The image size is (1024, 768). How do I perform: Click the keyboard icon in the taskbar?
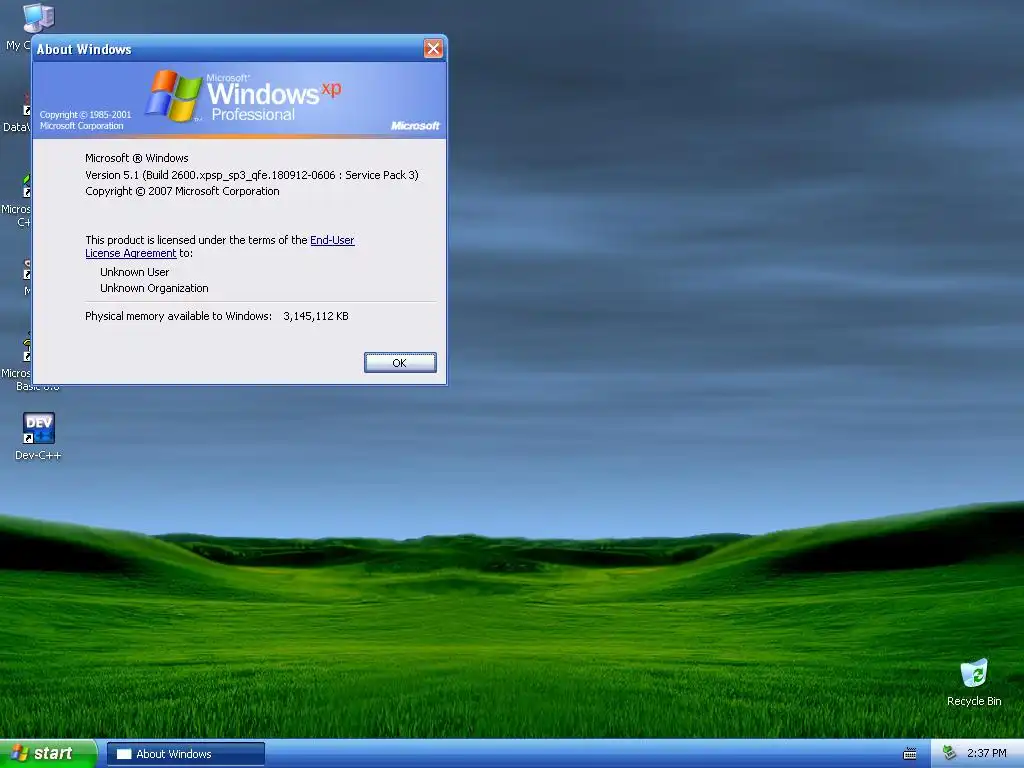pos(910,754)
